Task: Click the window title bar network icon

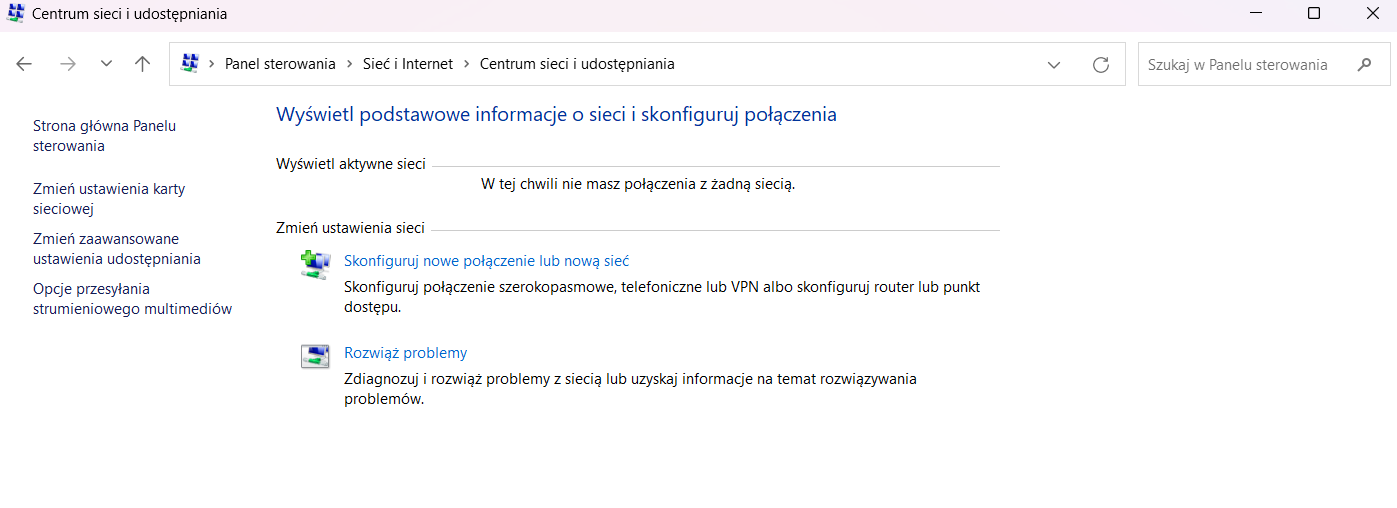Action: click(x=15, y=14)
